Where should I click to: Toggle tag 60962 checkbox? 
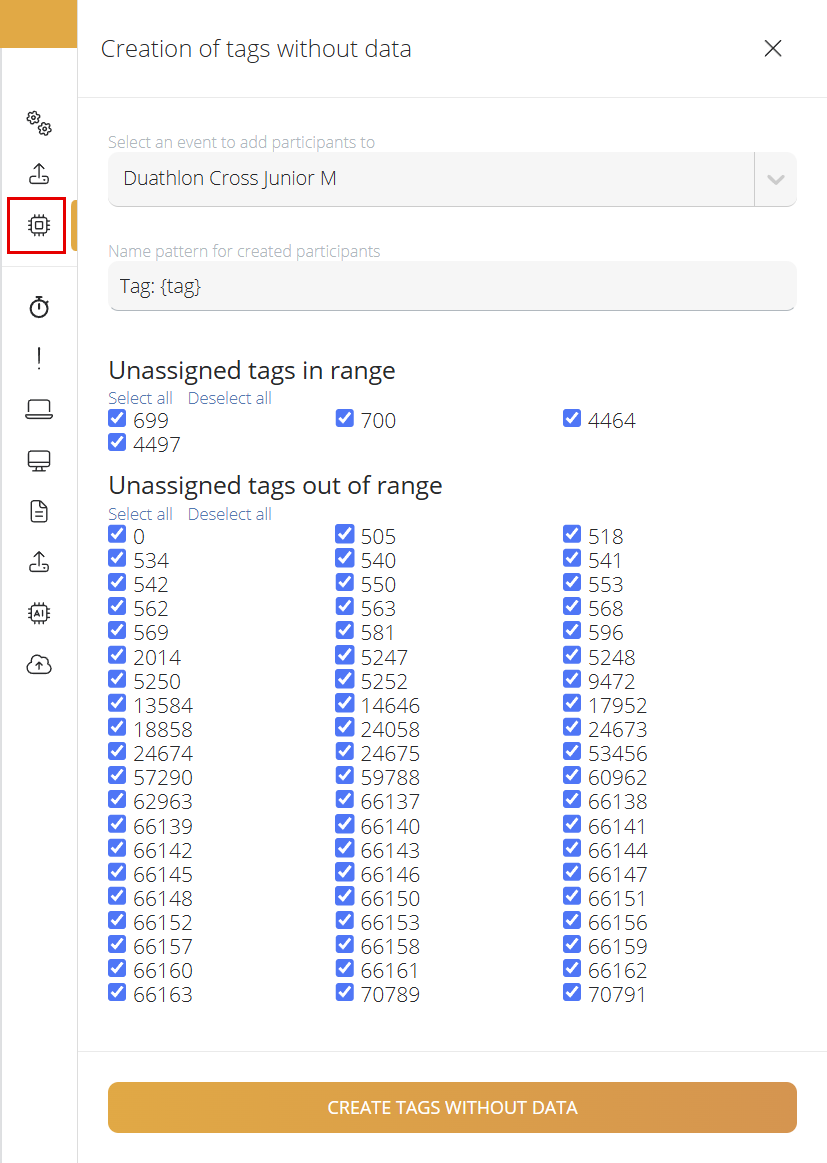[x=572, y=775]
